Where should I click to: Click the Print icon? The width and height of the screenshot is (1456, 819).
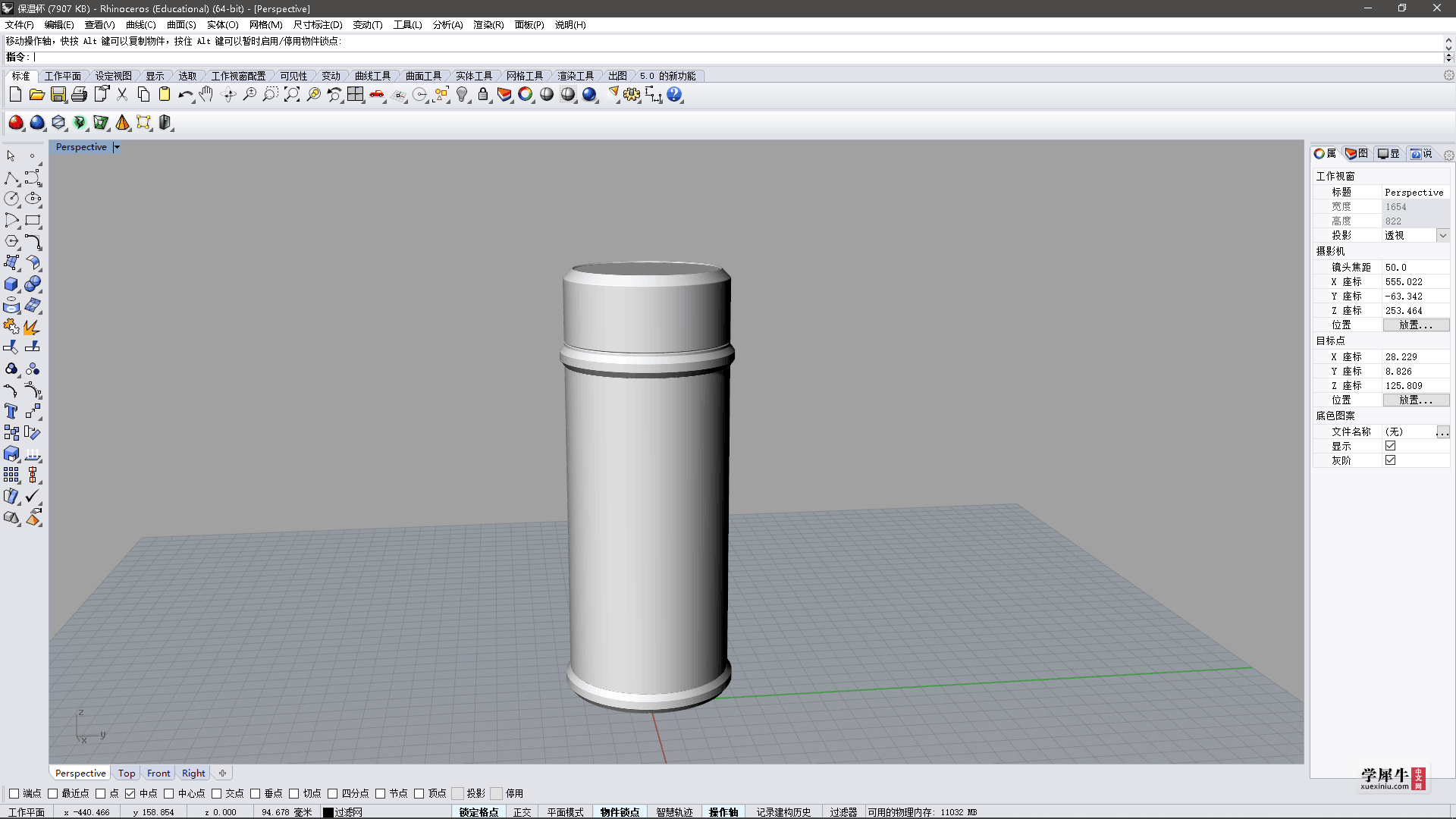[79, 95]
